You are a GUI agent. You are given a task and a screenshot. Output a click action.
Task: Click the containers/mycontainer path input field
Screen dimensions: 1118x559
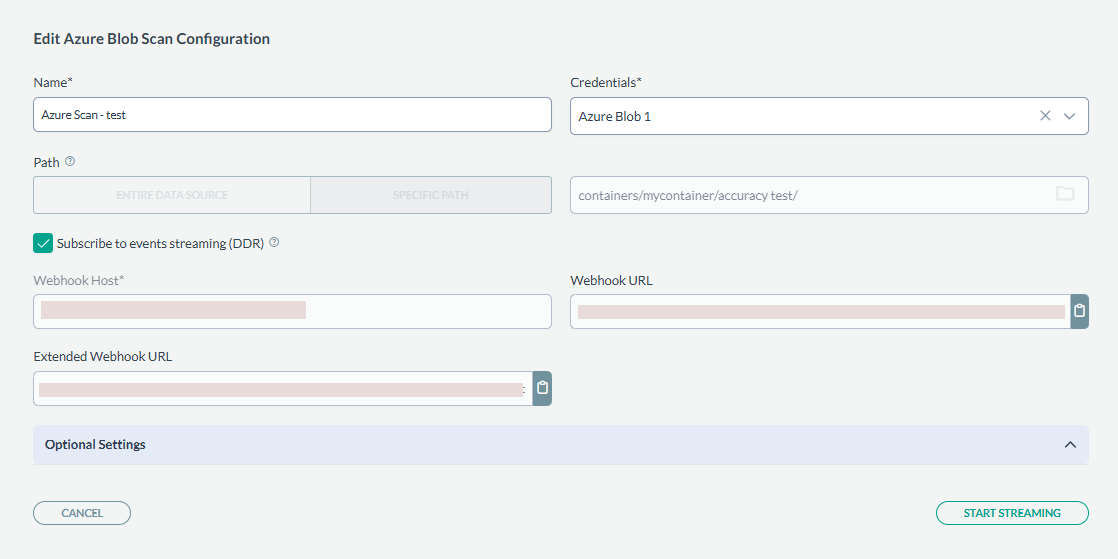(810, 195)
